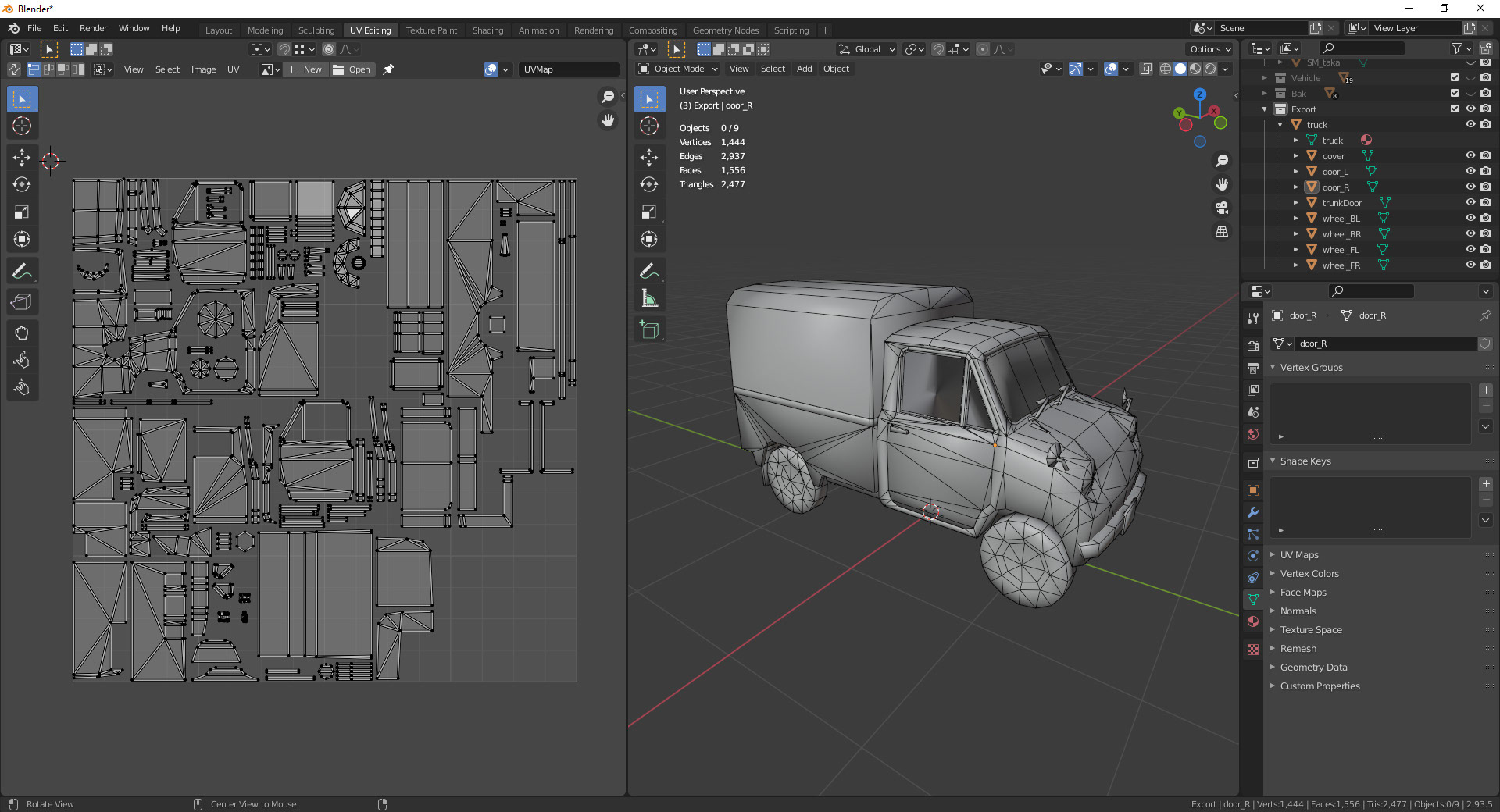Open the Object Mode dropdown
Image resolution: width=1500 pixels, height=812 pixels.
click(x=677, y=69)
